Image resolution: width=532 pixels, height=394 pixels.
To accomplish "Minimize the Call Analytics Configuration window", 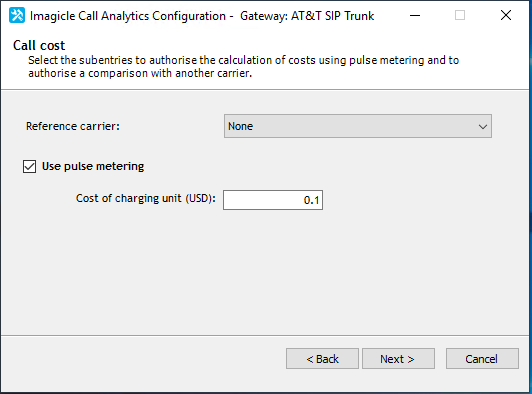I will click(415, 16).
